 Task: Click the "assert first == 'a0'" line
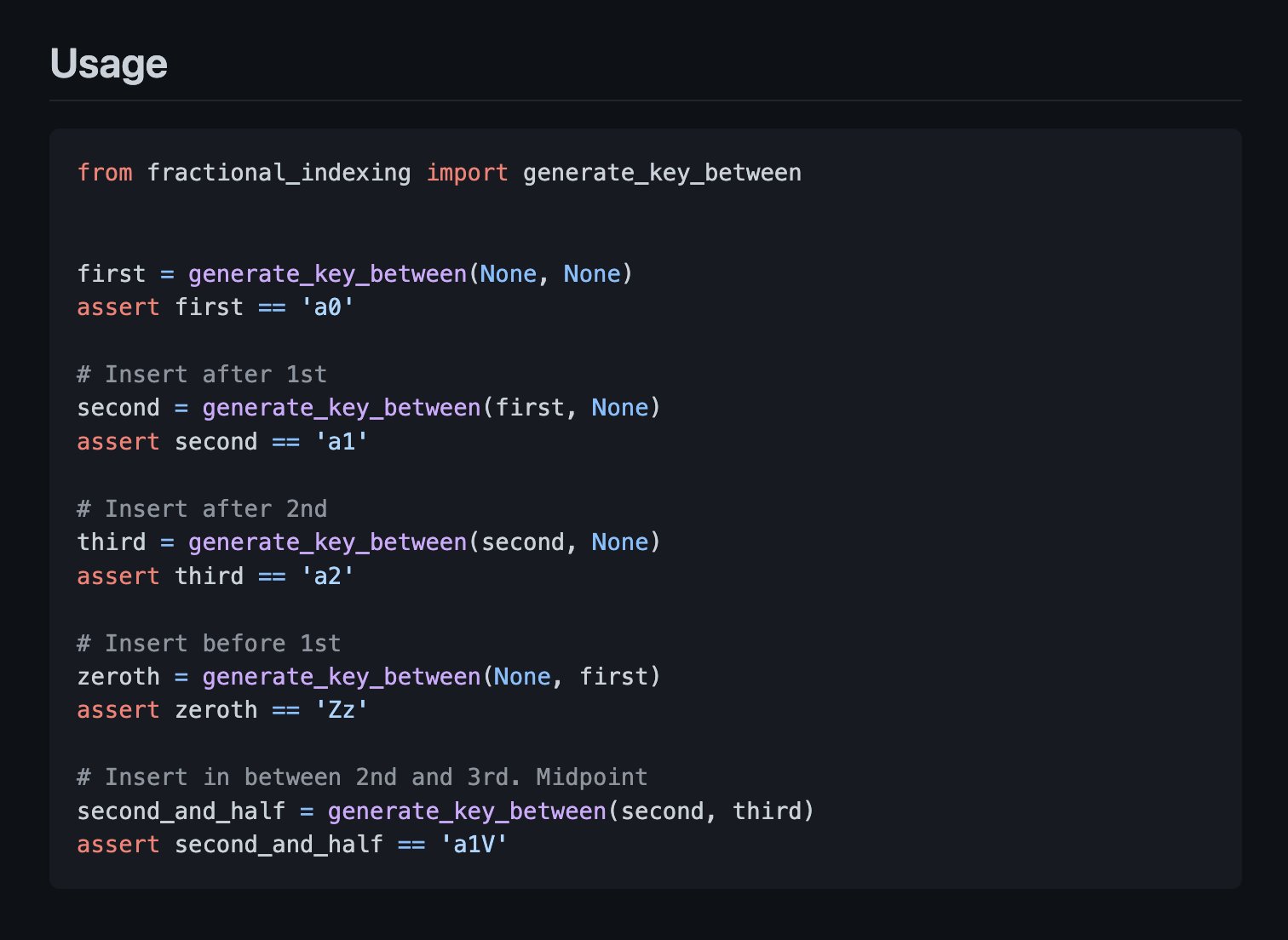pos(216,307)
